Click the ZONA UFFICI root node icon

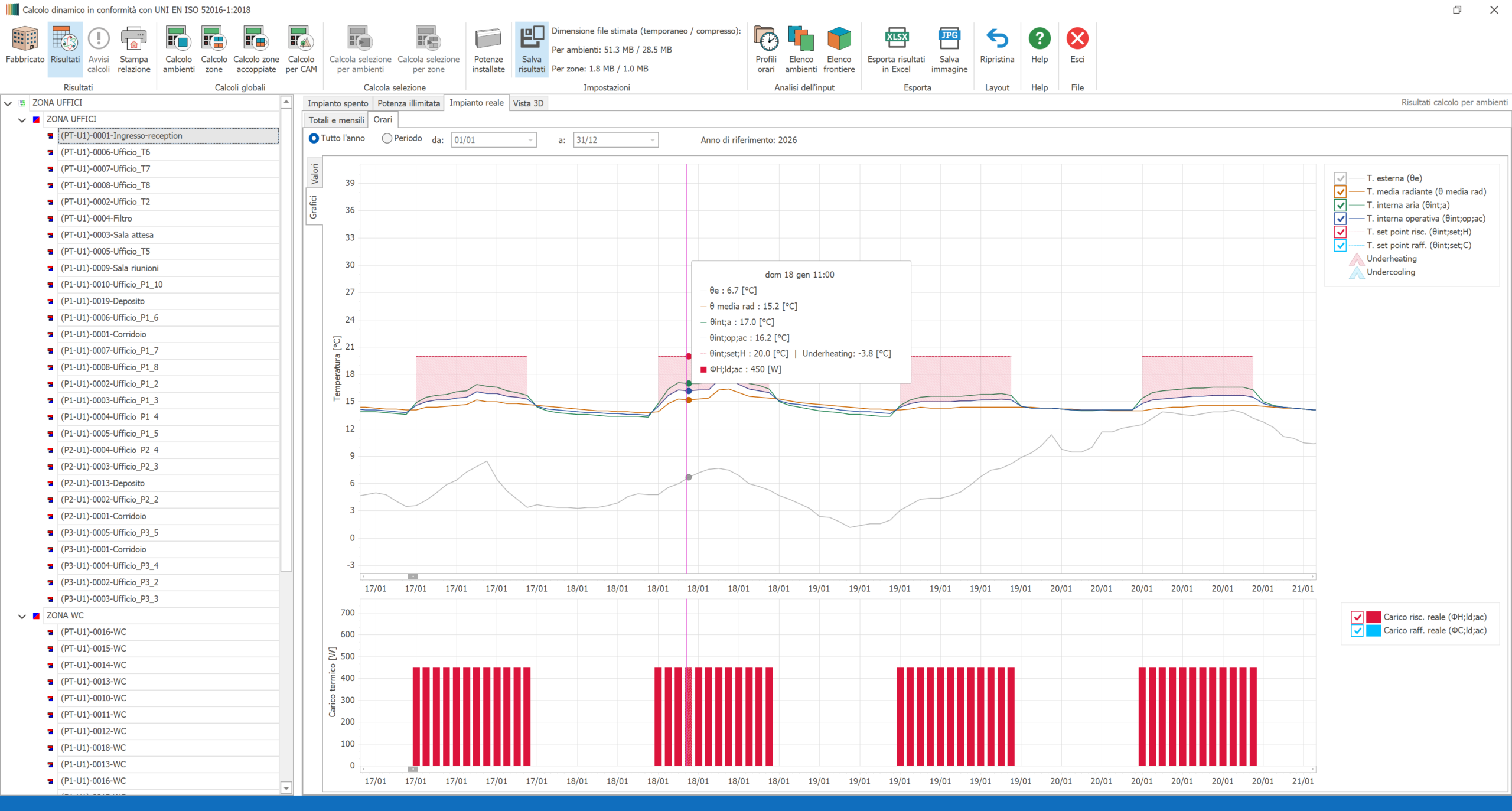22,103
